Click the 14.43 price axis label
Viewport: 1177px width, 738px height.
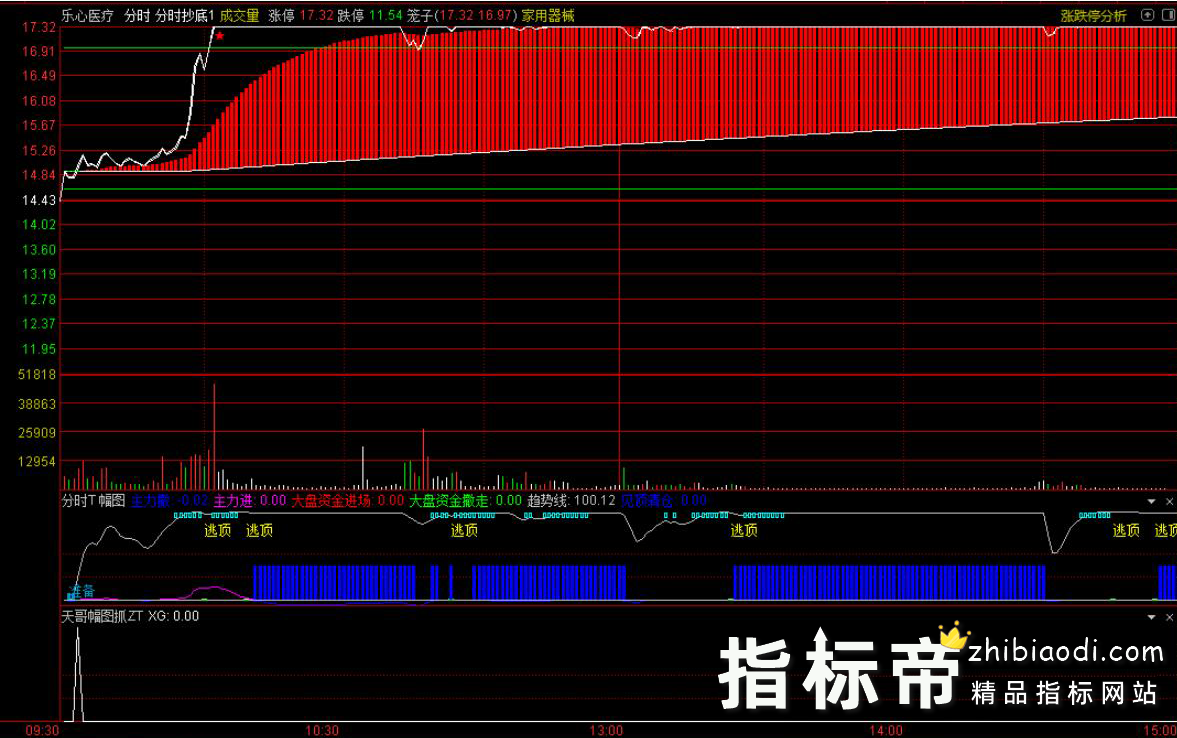(38, 200)
